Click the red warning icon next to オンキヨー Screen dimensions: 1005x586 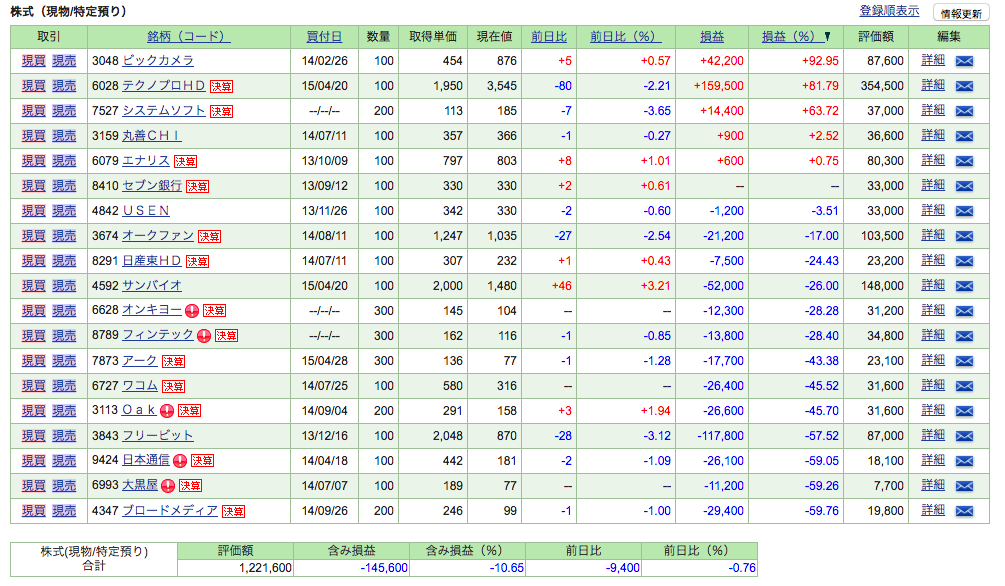(192, 311)
